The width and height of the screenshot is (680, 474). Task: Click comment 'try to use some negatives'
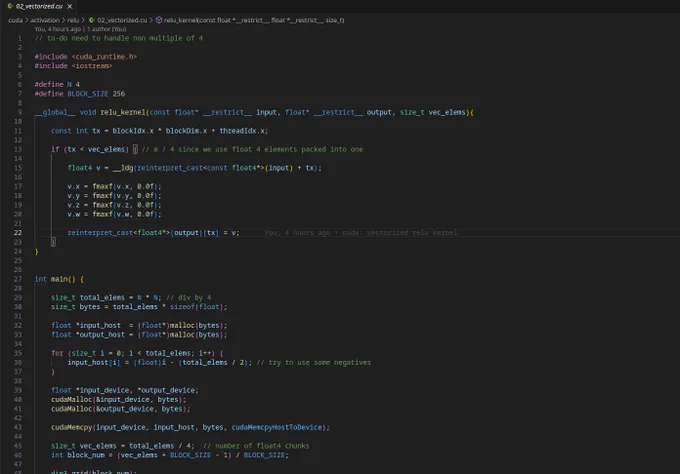[x=320, y=363]
